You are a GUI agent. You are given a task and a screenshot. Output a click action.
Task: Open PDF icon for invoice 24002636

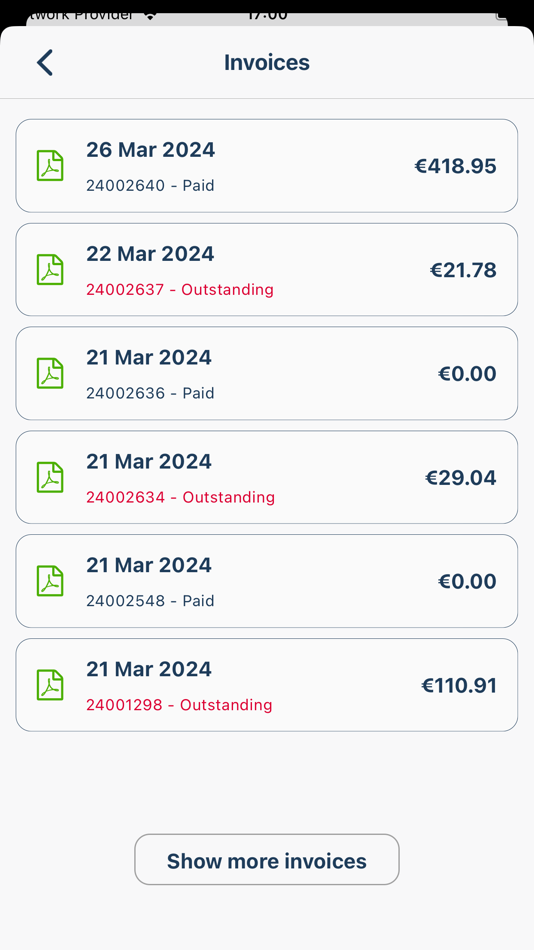50,373
